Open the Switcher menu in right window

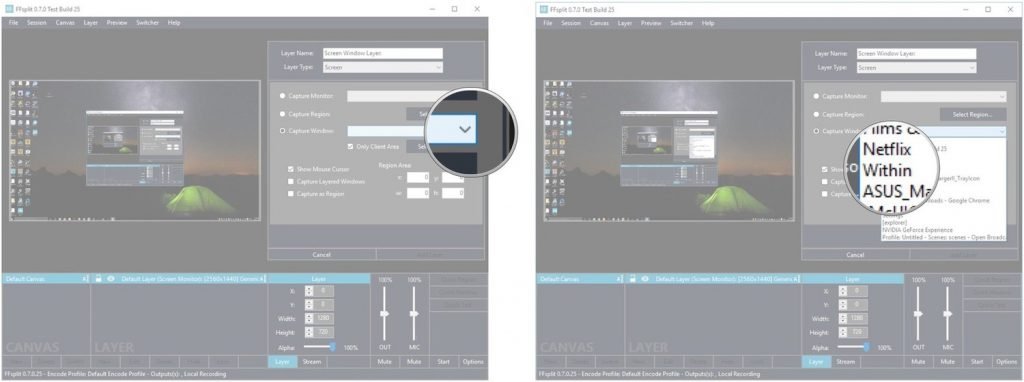(681, 23)
